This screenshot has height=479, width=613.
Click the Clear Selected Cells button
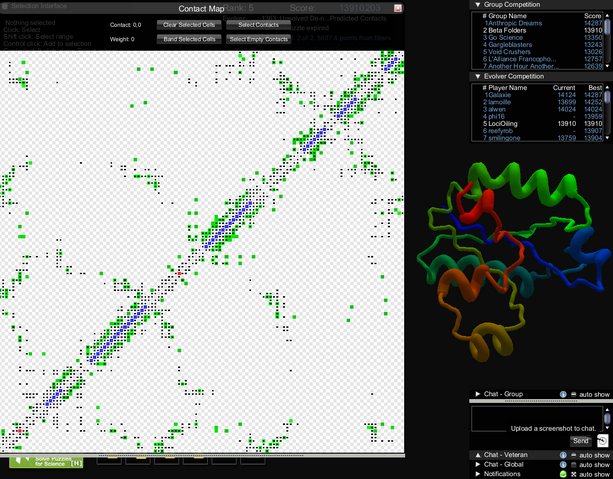[x=189, y=25]
